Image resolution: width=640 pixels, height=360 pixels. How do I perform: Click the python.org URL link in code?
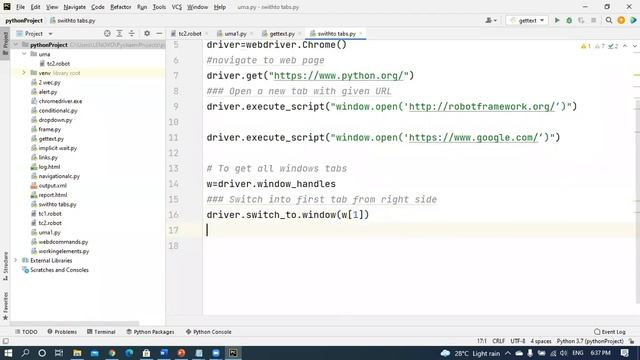click(x=338, y=76)
